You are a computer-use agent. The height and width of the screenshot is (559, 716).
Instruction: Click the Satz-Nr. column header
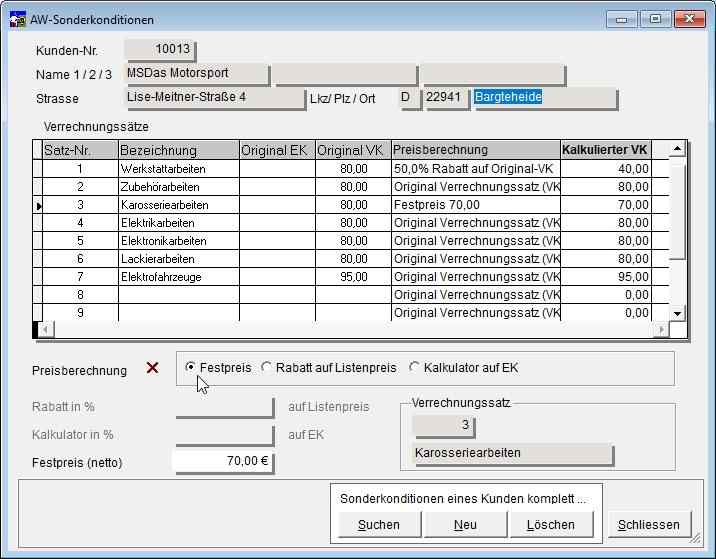[x=80, y=150]
